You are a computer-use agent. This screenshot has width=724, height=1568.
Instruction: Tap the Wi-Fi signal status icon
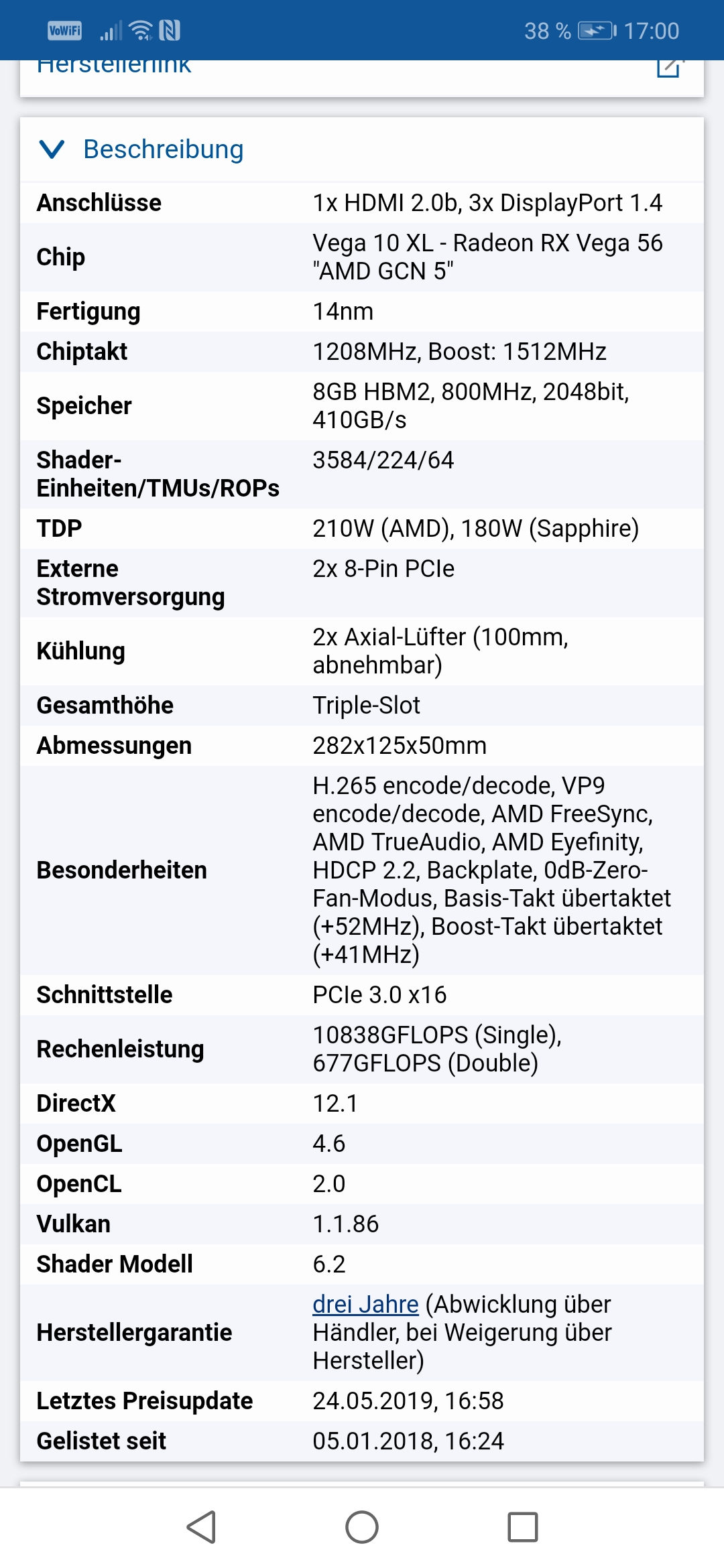(x=141, y=30)
